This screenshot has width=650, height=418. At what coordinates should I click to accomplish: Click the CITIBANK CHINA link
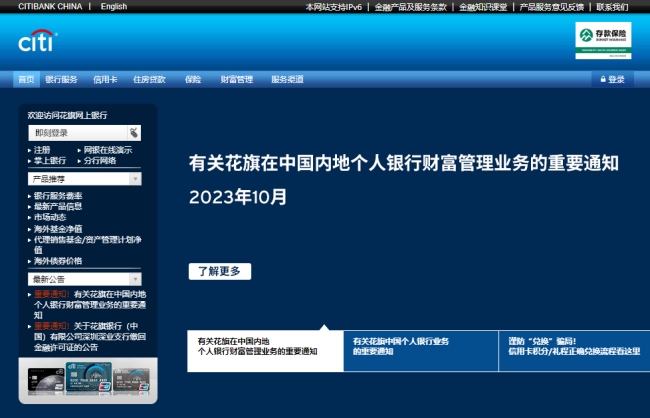pyautogui.click(x=50, y=7)
